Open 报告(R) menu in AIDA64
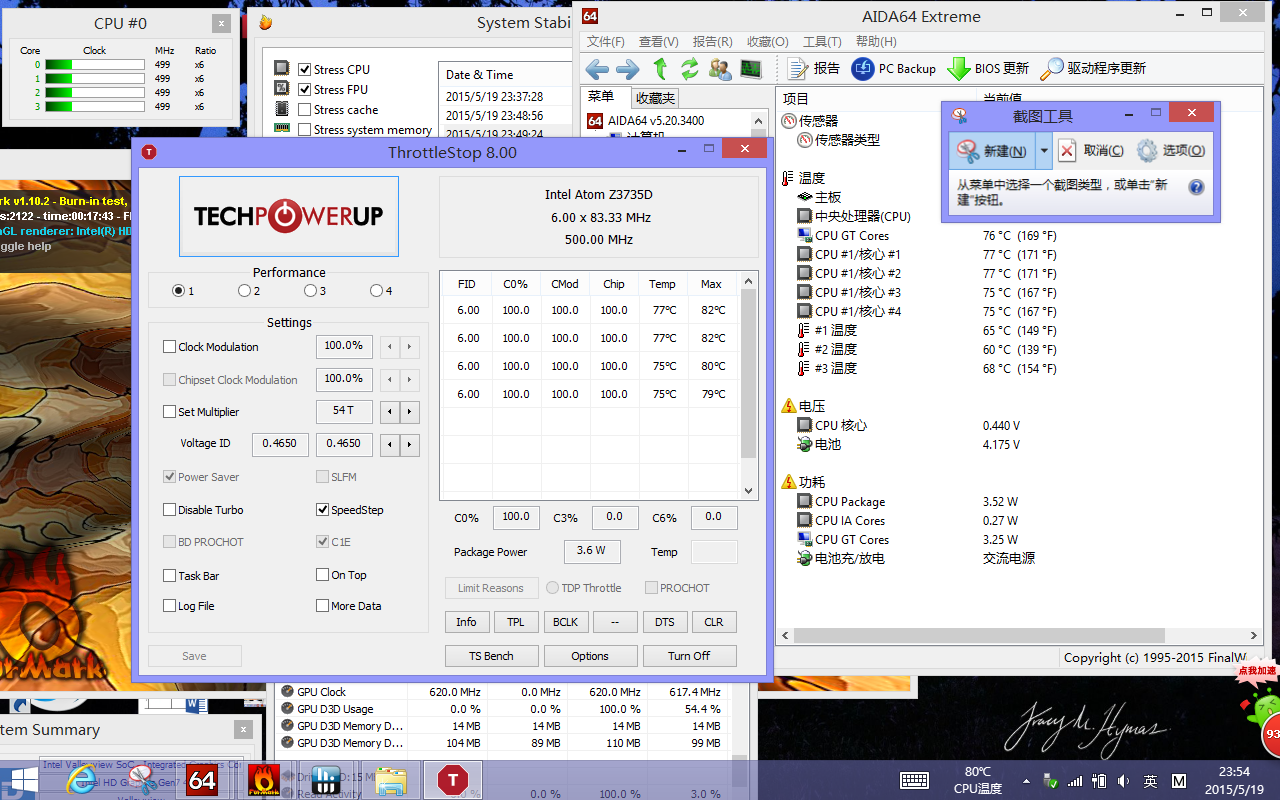1280x800 pixels. point(712,42)
